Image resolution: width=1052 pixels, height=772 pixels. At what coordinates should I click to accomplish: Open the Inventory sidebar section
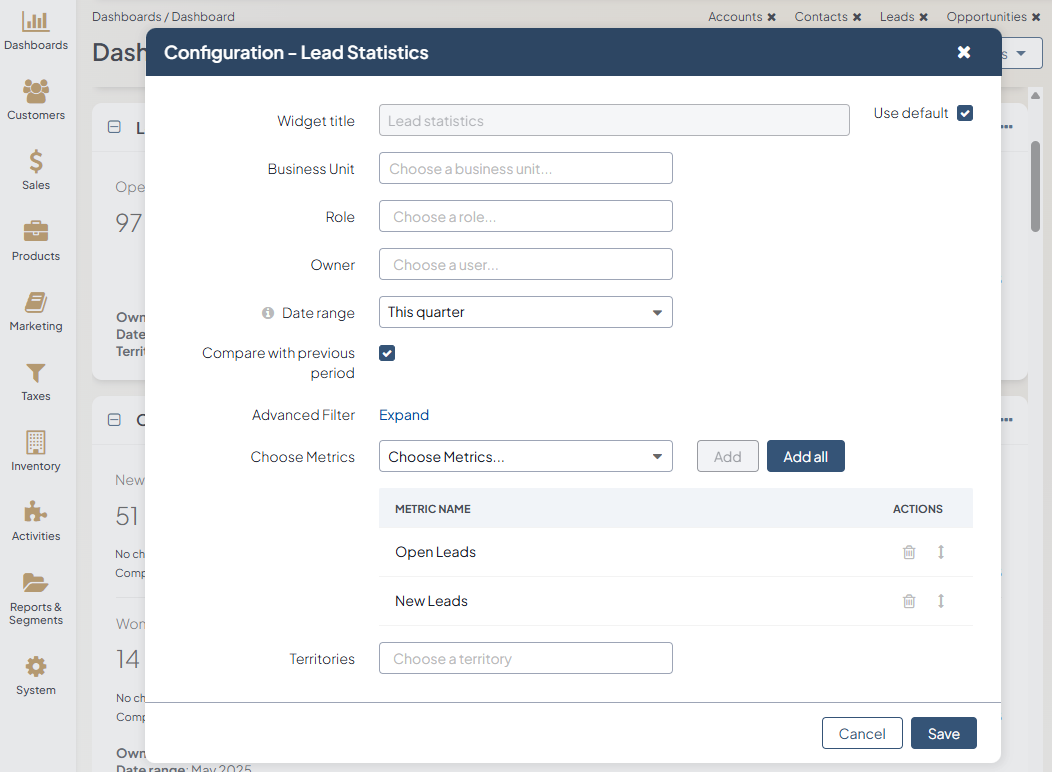pos(36,452)
